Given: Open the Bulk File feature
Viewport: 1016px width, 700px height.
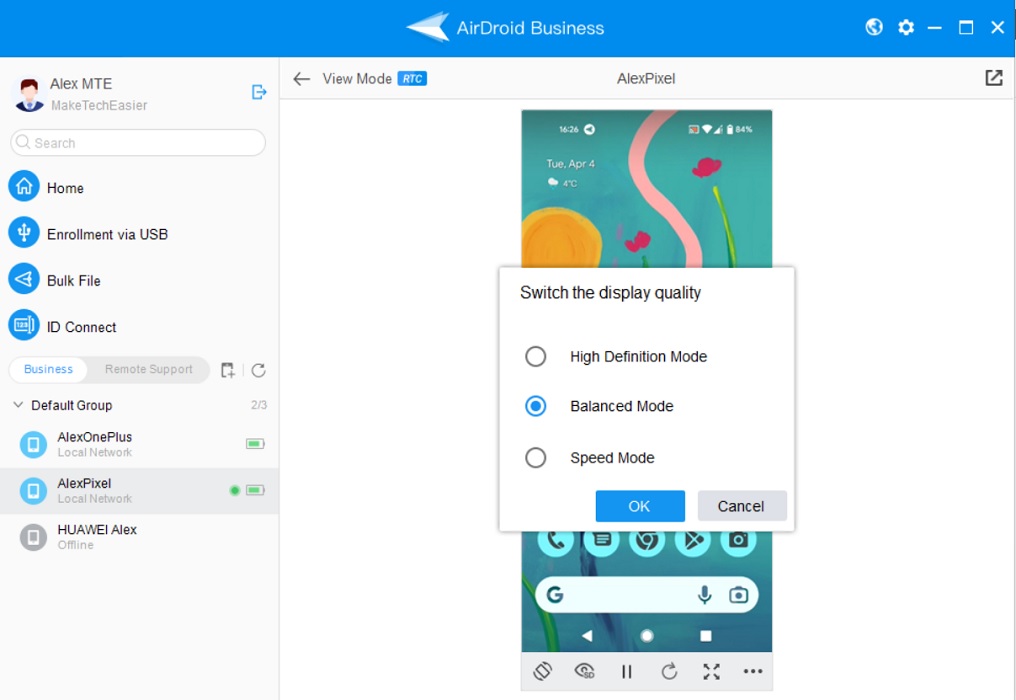Looking at the screenshot, I should click(x=24, y=279).
